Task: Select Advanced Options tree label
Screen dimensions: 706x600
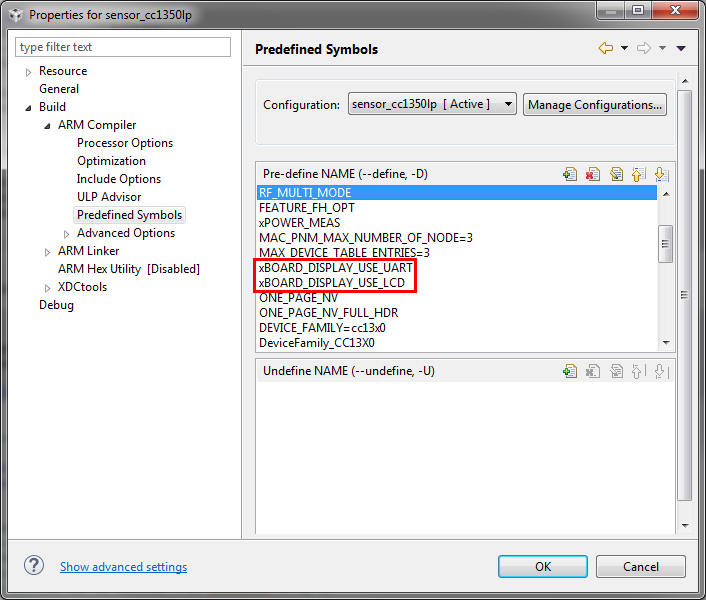Action: pyautogui.click(x=126, y=233)
